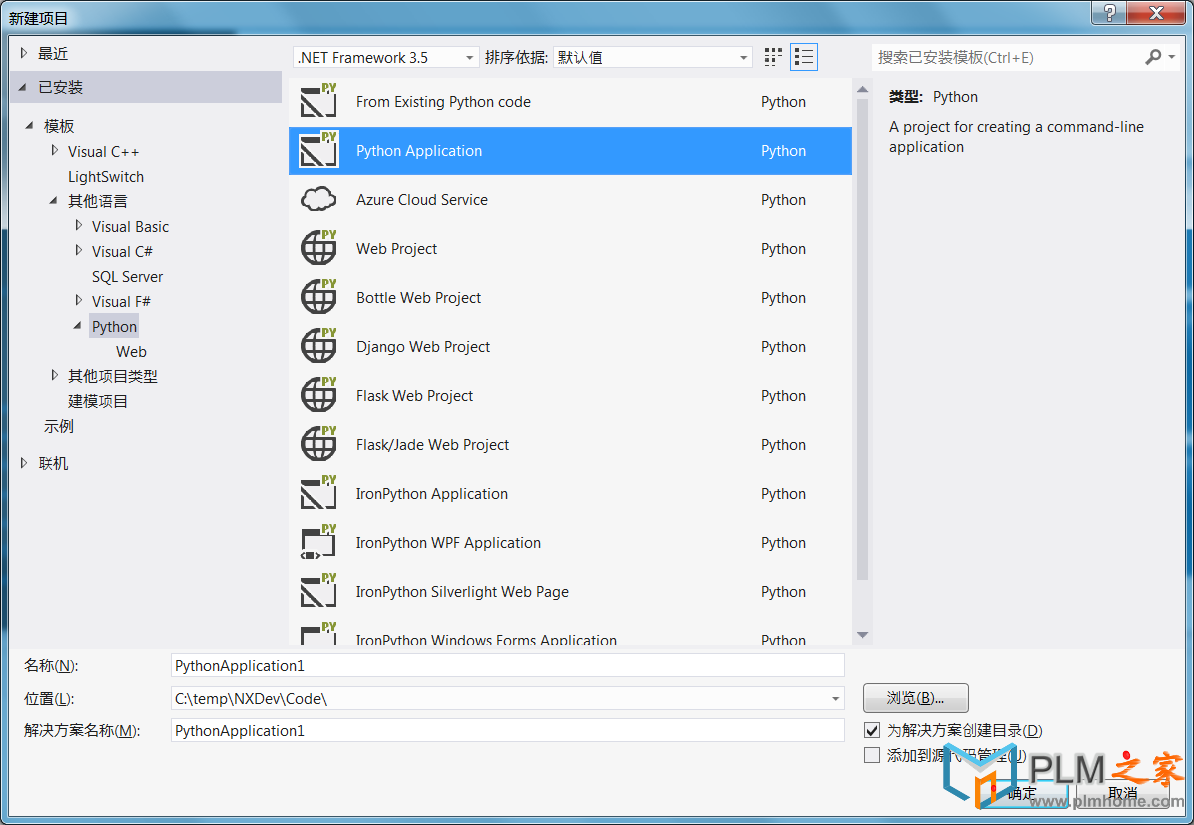Image resolution: width=1194 pixels, height=825 pixels.
Task: Choose the Python Application template icon
Action: tap(318, 150)
